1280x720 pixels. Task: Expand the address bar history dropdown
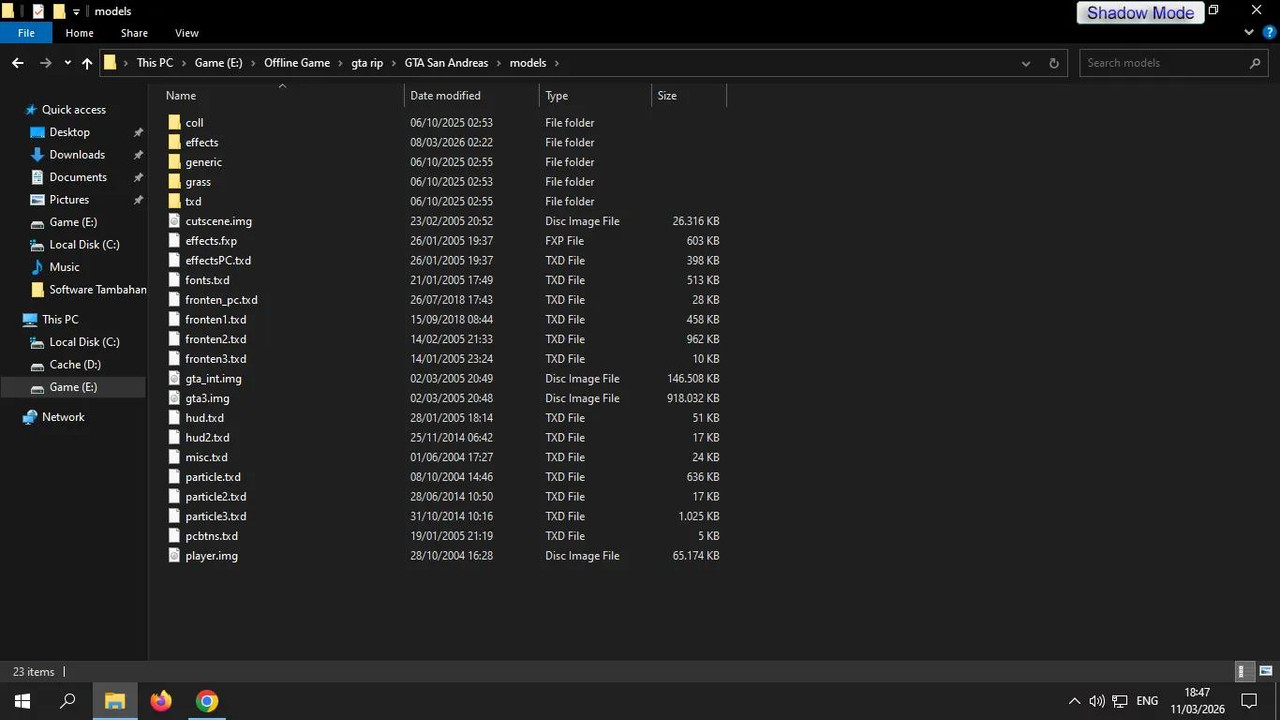pyautogui.click(x=1025, y=63)
